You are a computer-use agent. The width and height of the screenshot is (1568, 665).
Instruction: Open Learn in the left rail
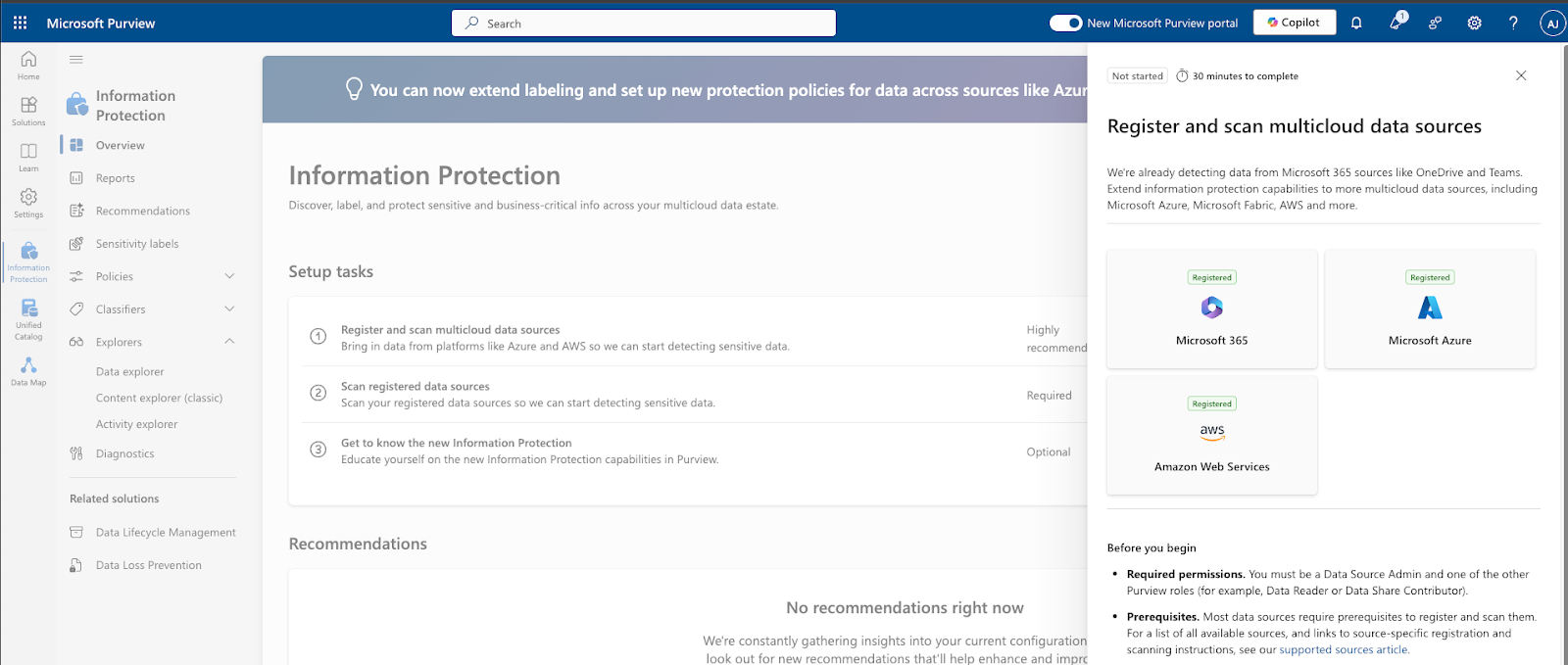28,157
